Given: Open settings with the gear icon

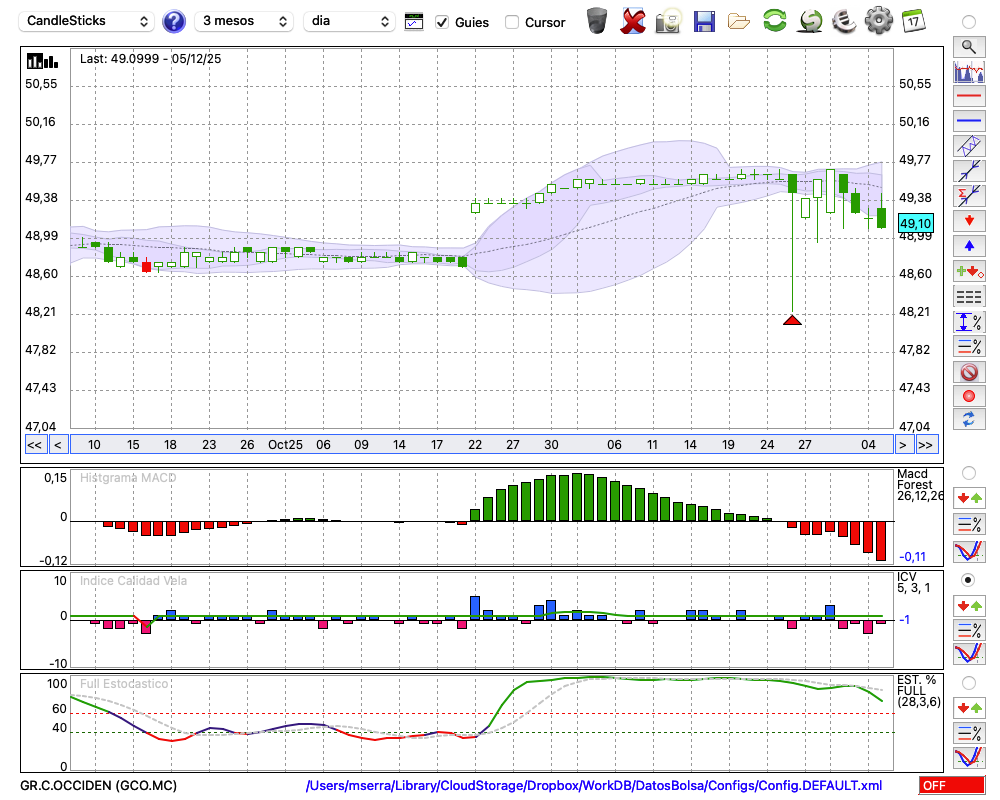Looking at the screenshot, I should (878, 21).
